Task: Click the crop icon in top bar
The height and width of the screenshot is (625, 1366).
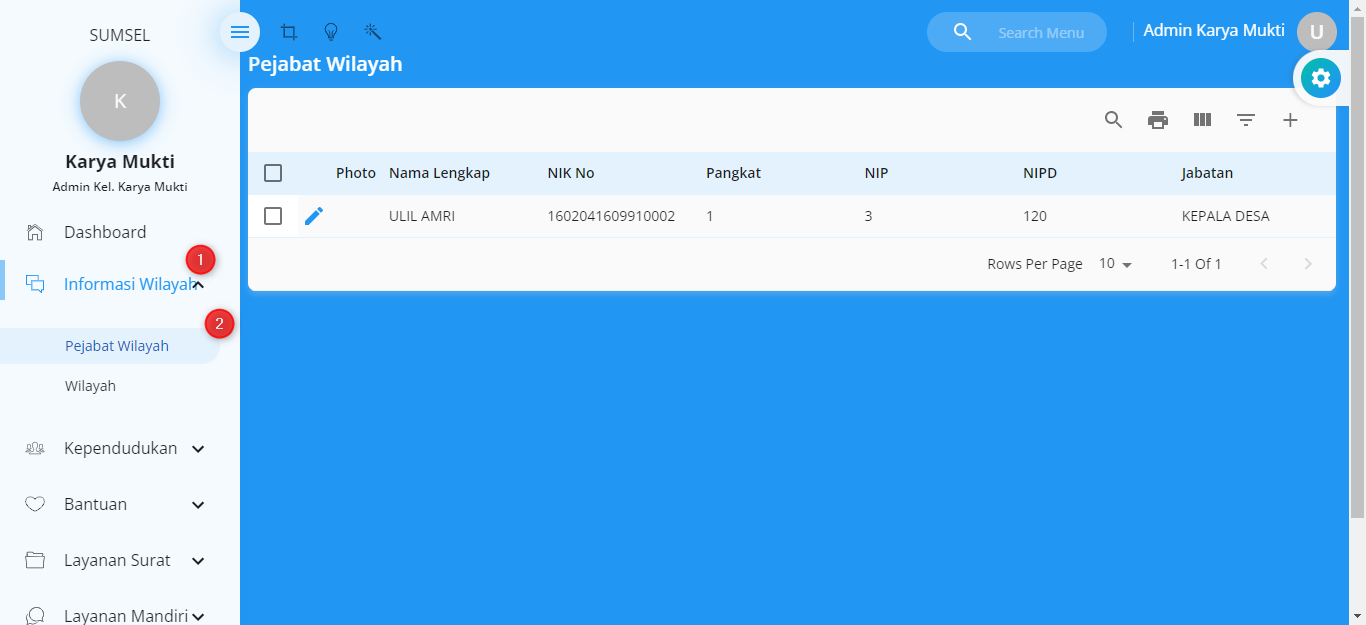Action: (289, 32)
